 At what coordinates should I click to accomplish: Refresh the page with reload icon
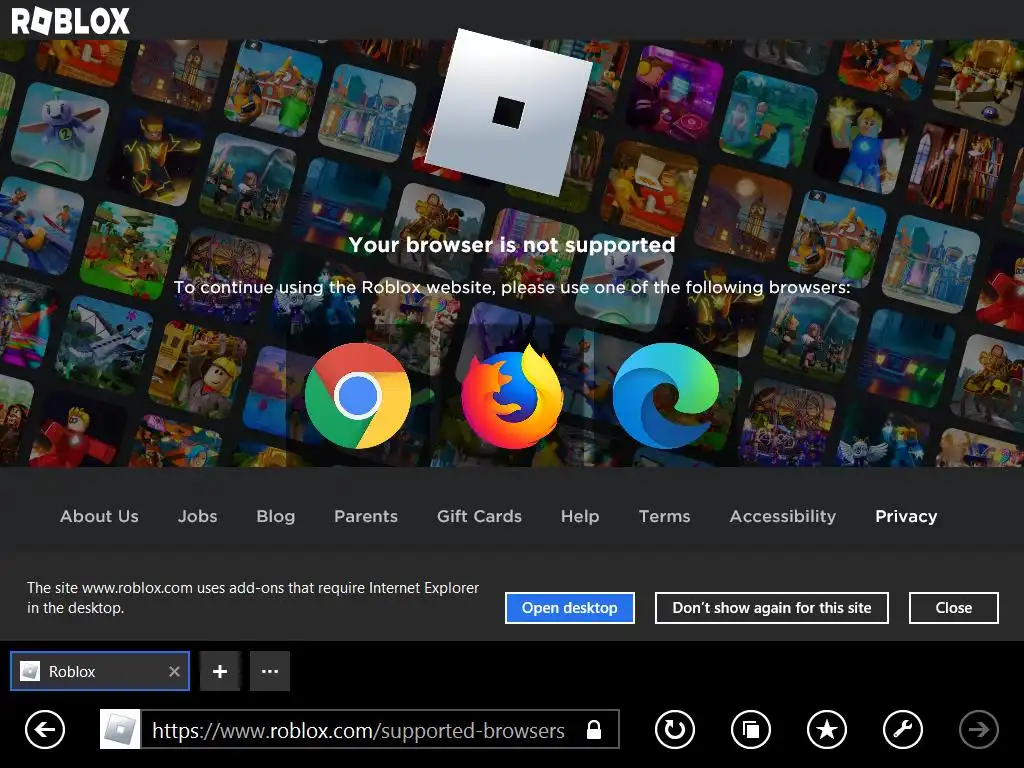pos(675,729)
